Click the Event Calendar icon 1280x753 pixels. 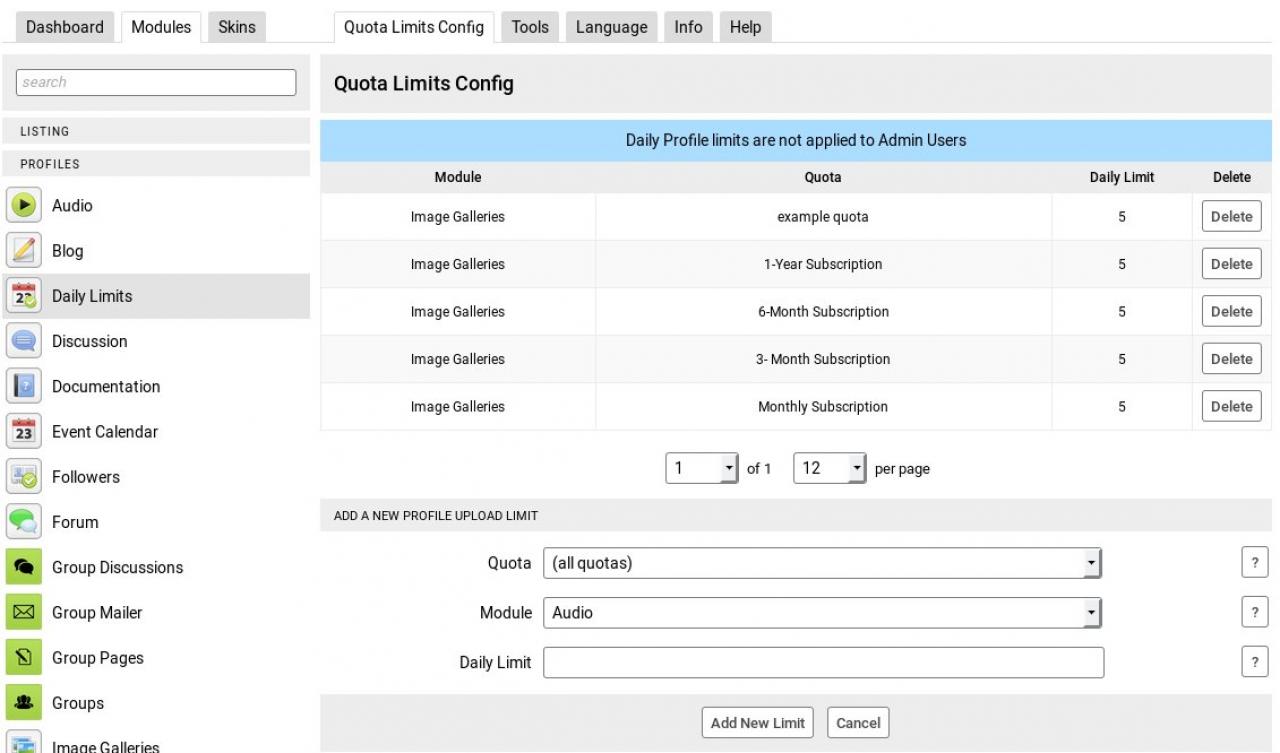pyautogui.click(x=22, y=432)
